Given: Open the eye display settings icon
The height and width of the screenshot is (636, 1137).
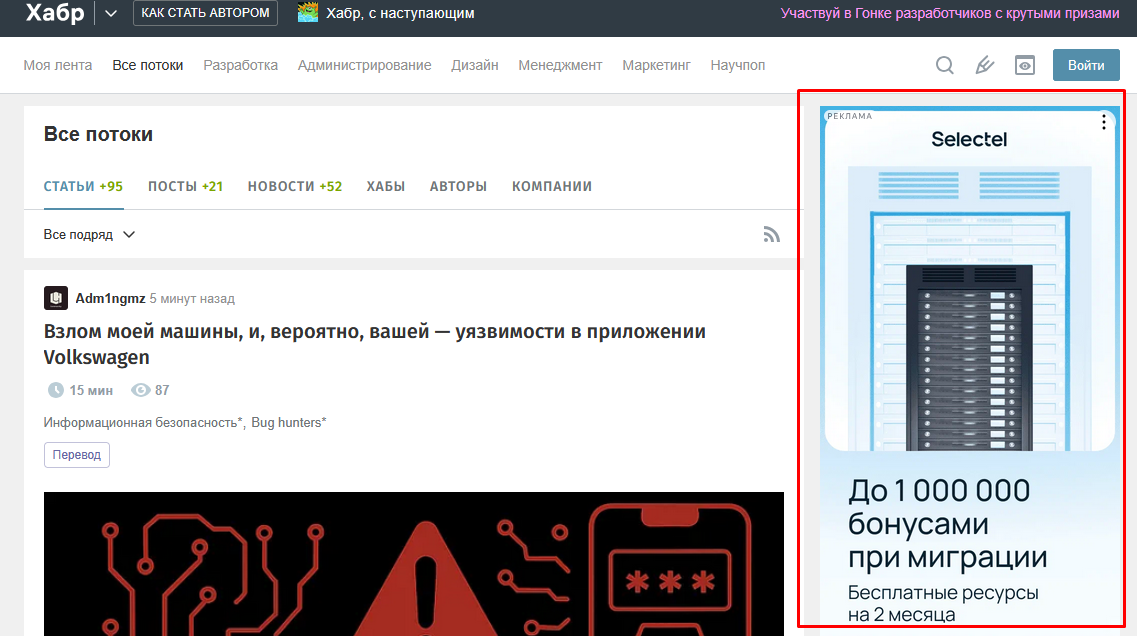Looking at the screenshot, I should pos(1025,65).
